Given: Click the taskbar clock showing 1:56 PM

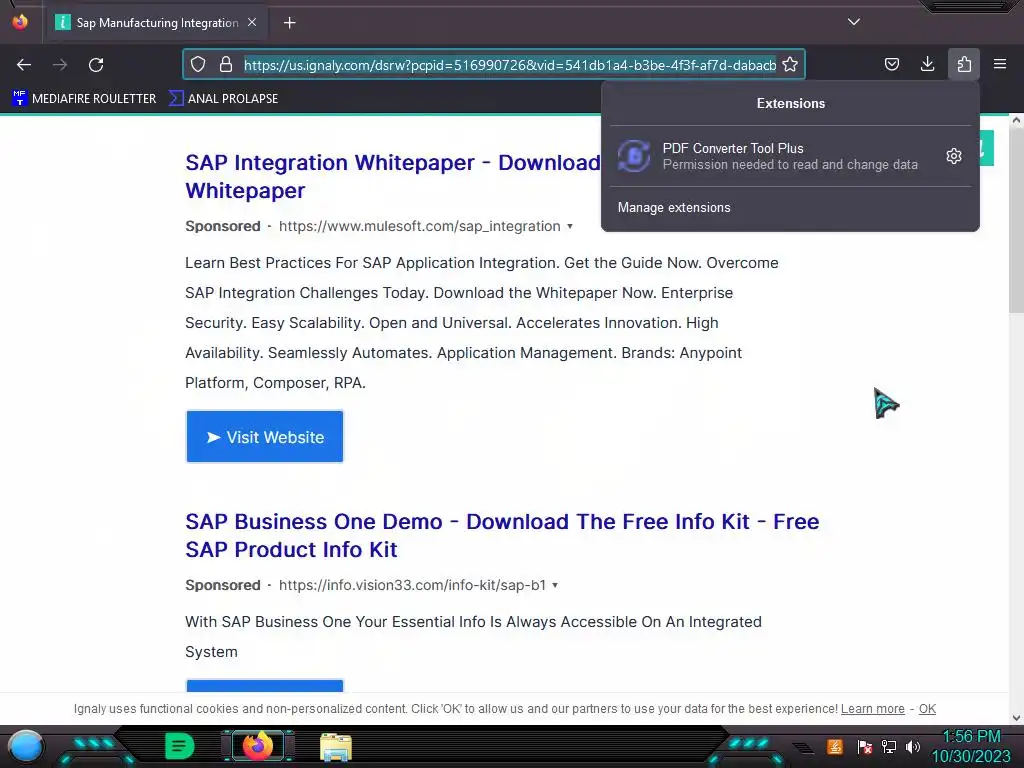Looking at the screenshot, I should tap(971, 746).
